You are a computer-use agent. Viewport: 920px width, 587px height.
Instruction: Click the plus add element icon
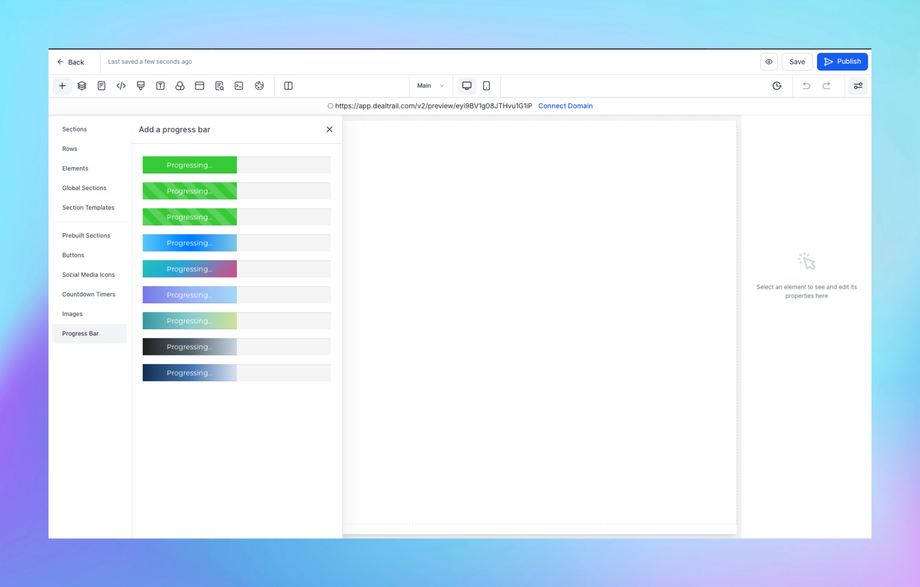tap(62, 86)
